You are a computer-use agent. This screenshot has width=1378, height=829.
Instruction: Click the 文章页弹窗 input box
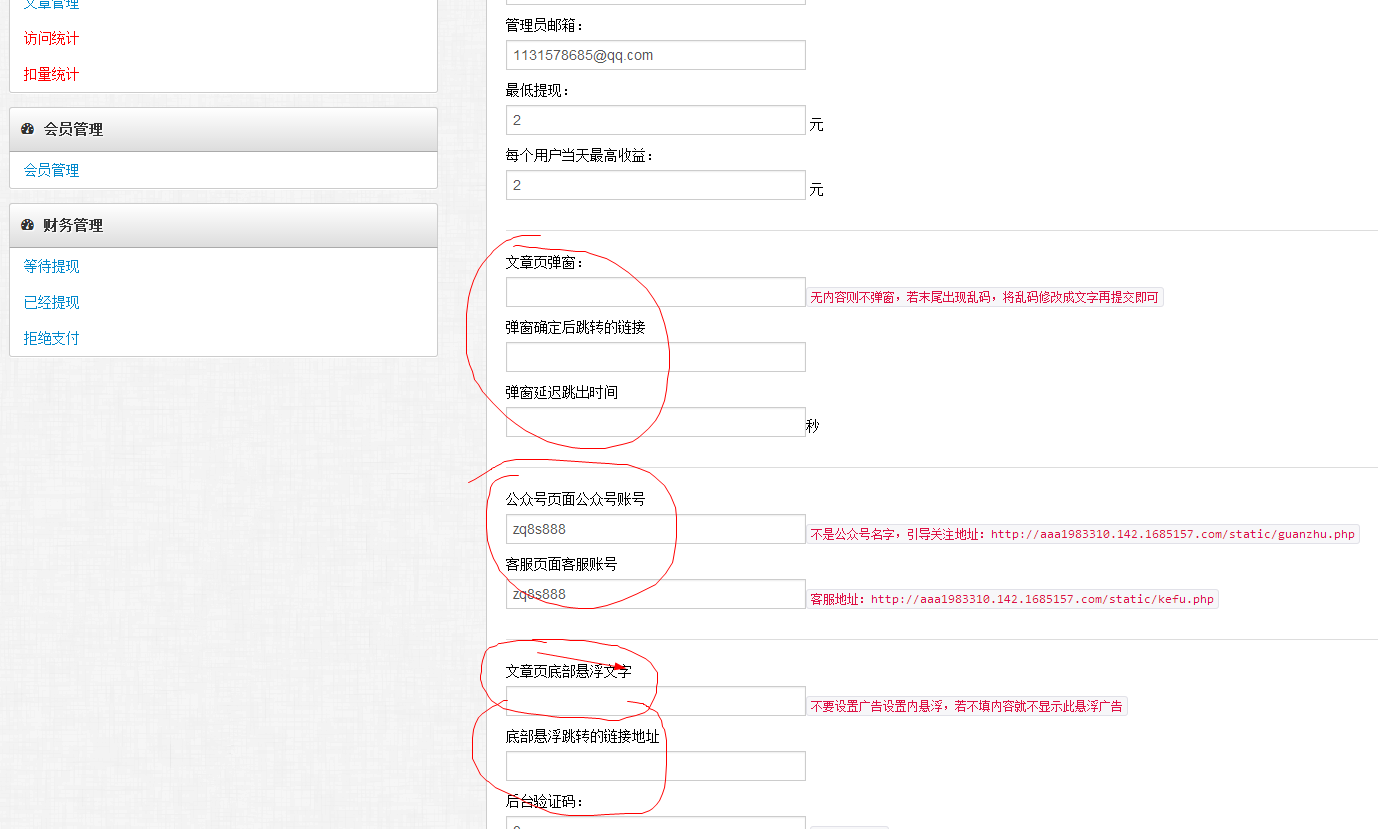tap(655, 292)
